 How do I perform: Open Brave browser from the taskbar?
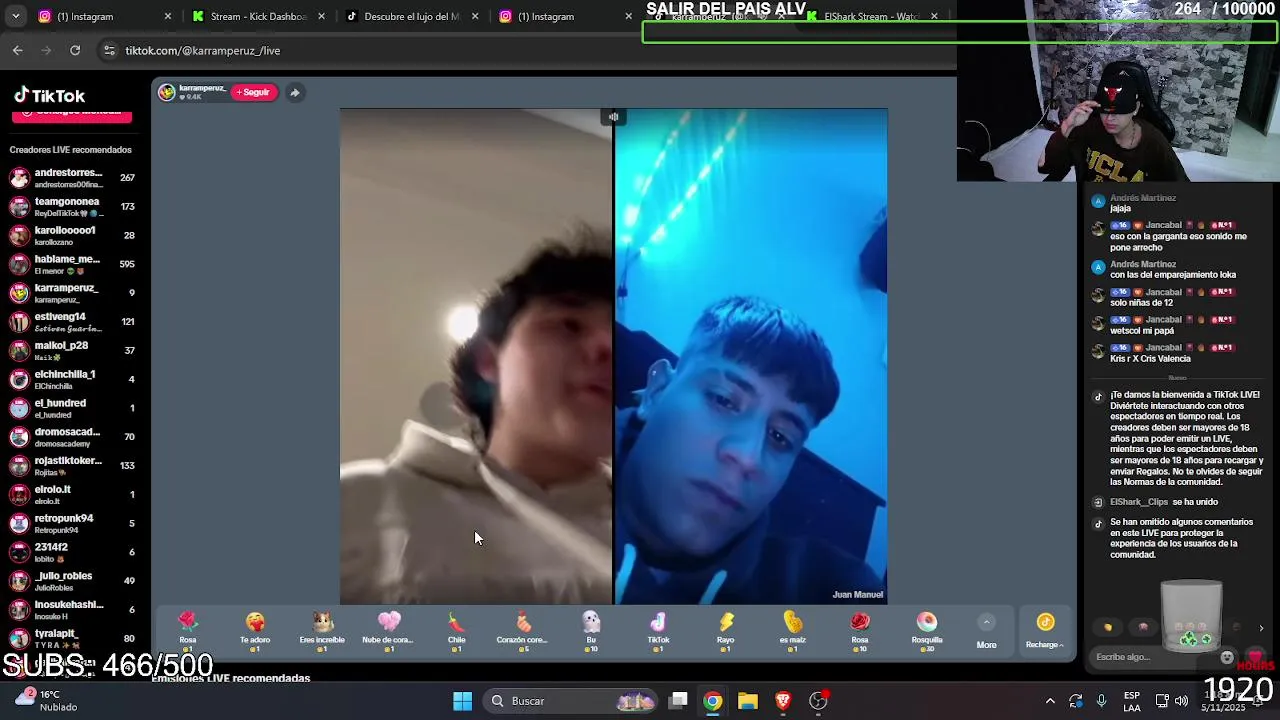point(783,701)
